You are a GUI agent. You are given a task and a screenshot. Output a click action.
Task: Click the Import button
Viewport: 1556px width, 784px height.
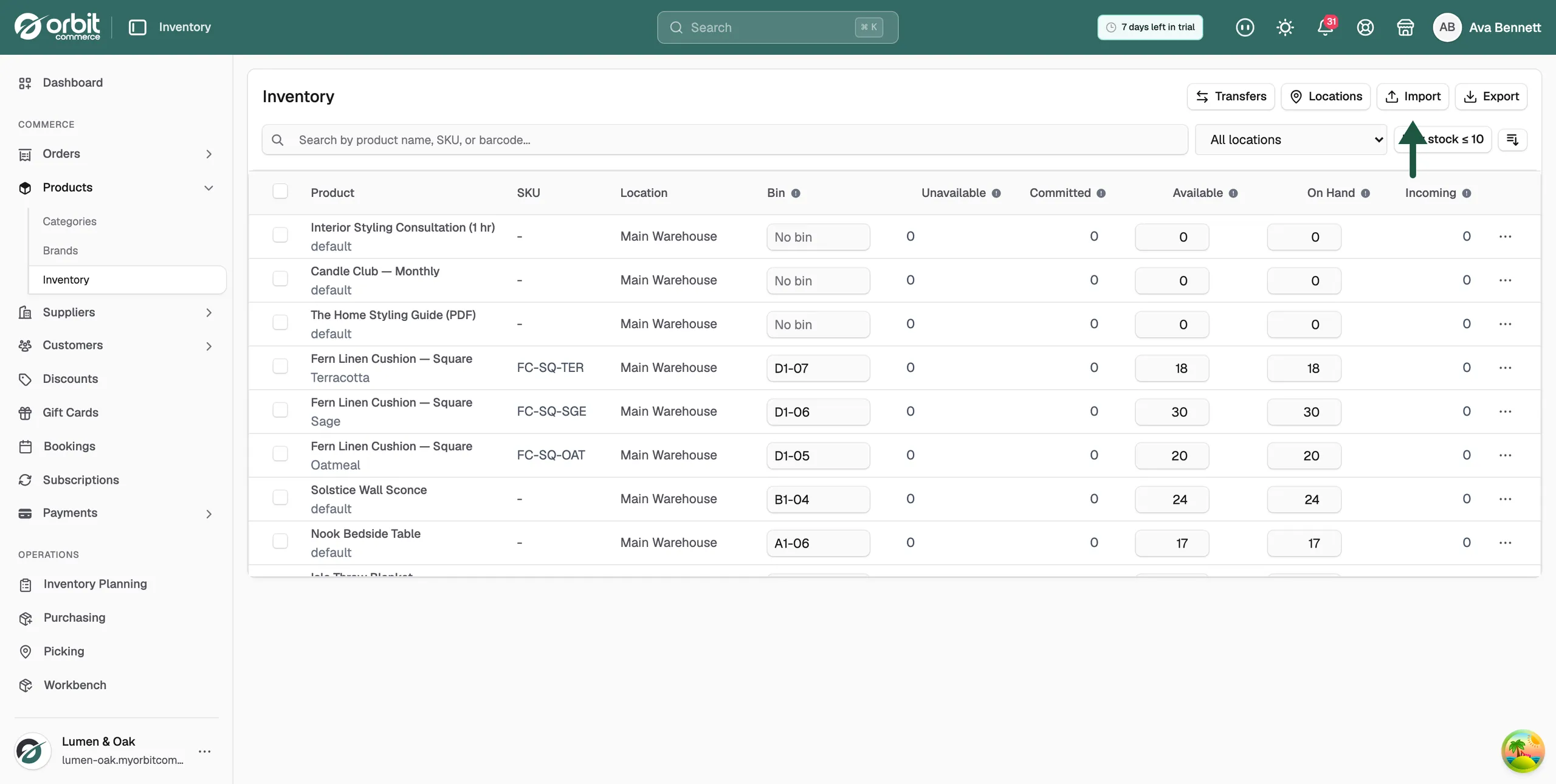(1413, 97)
